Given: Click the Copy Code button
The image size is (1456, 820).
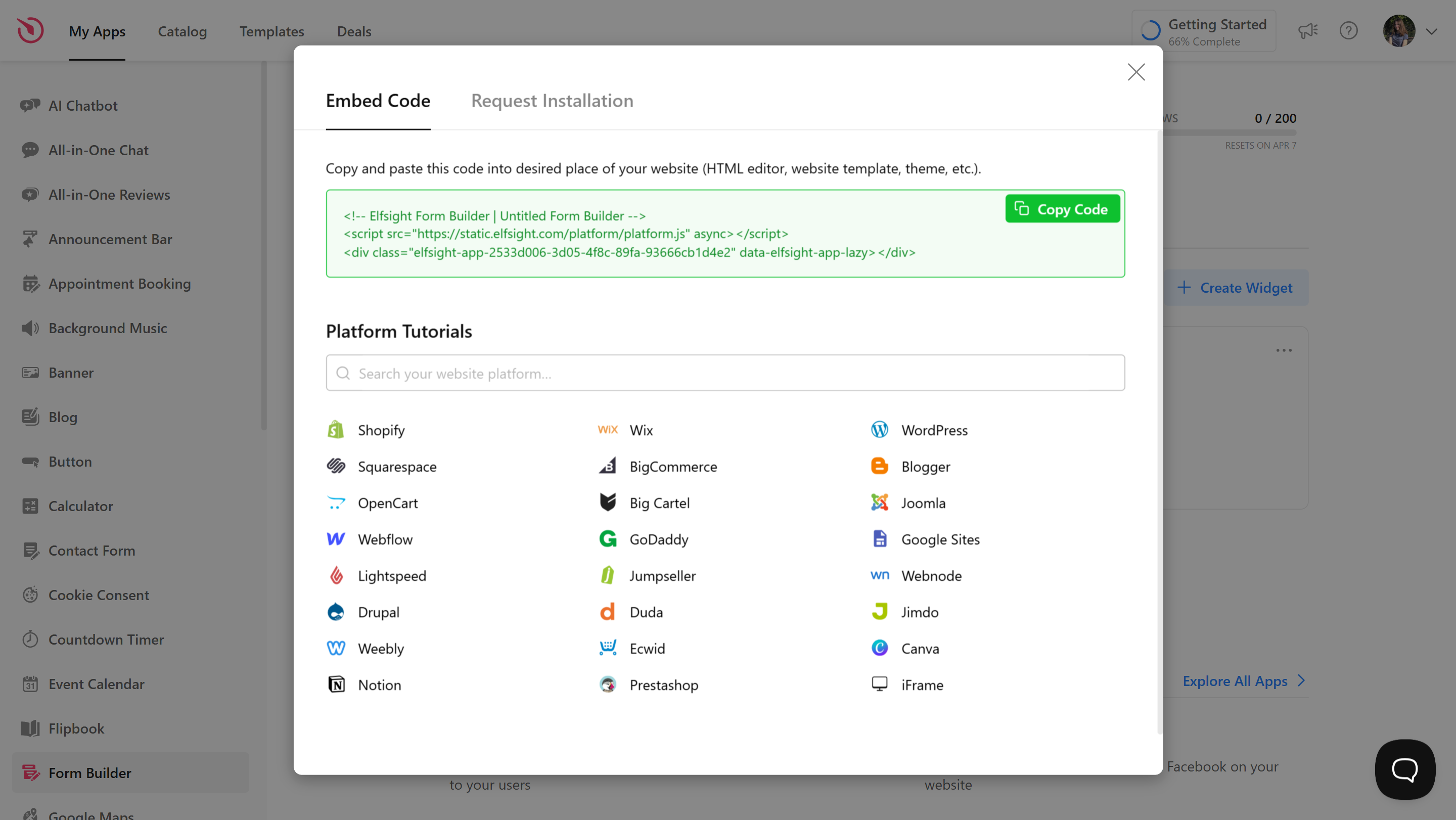Looking at the screenshot, I should pyautogui.click(x=1062, y=208).
